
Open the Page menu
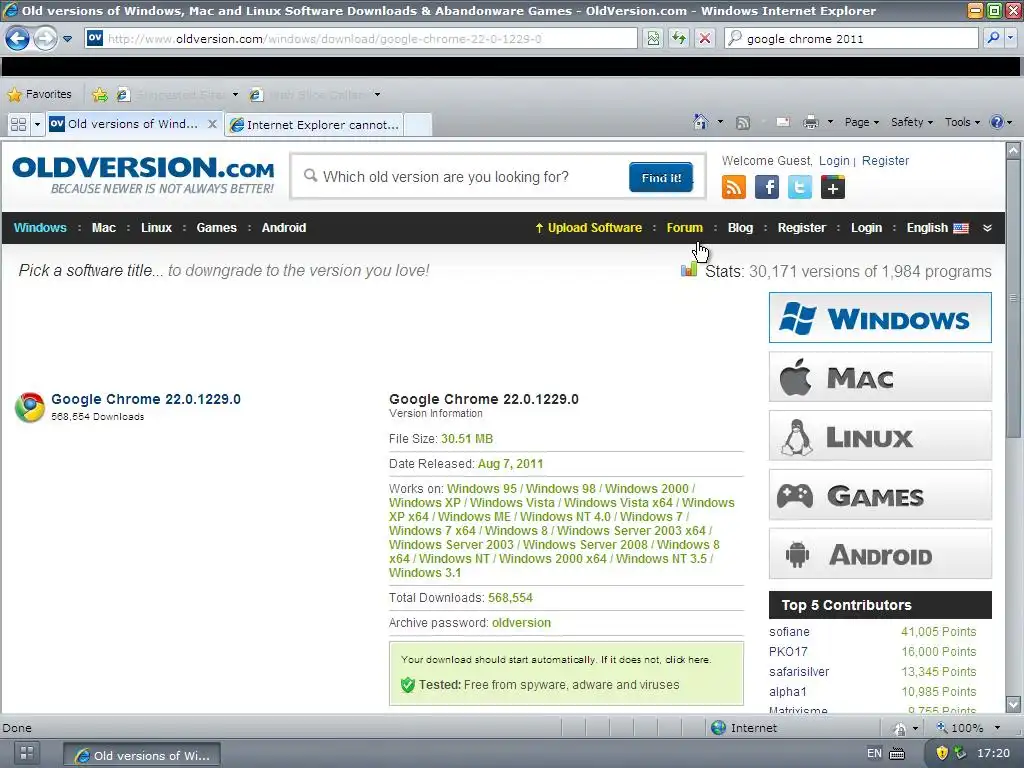[861, 122]
